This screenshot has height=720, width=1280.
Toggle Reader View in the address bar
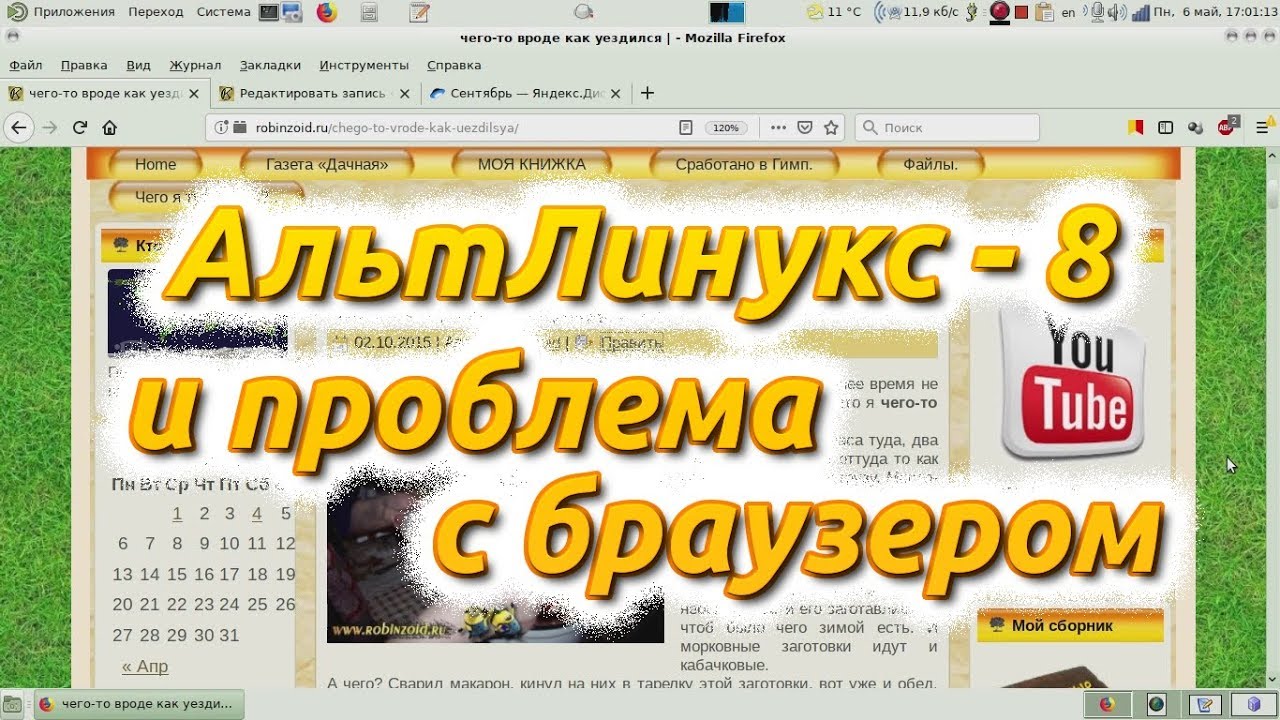click(x=686, y=127)
